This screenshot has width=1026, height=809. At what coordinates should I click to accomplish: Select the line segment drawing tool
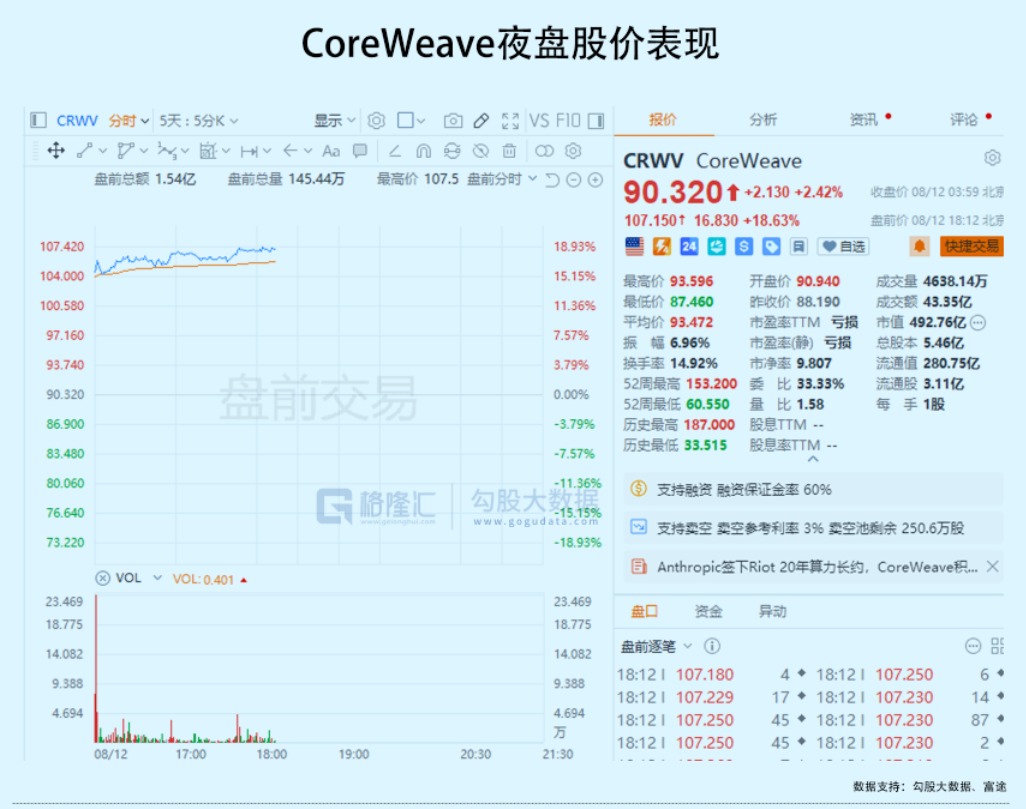(x=84, y=151)
